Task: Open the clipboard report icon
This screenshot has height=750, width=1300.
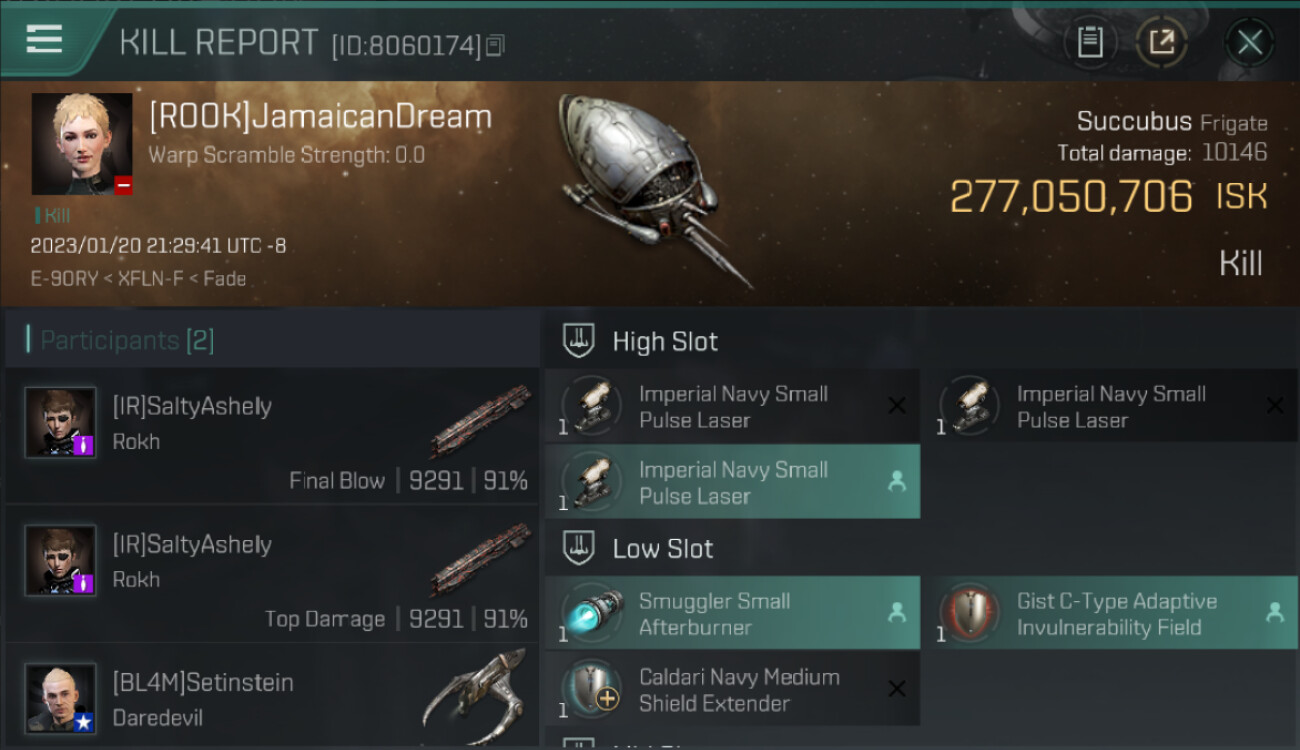Action: click(1090, 42)
